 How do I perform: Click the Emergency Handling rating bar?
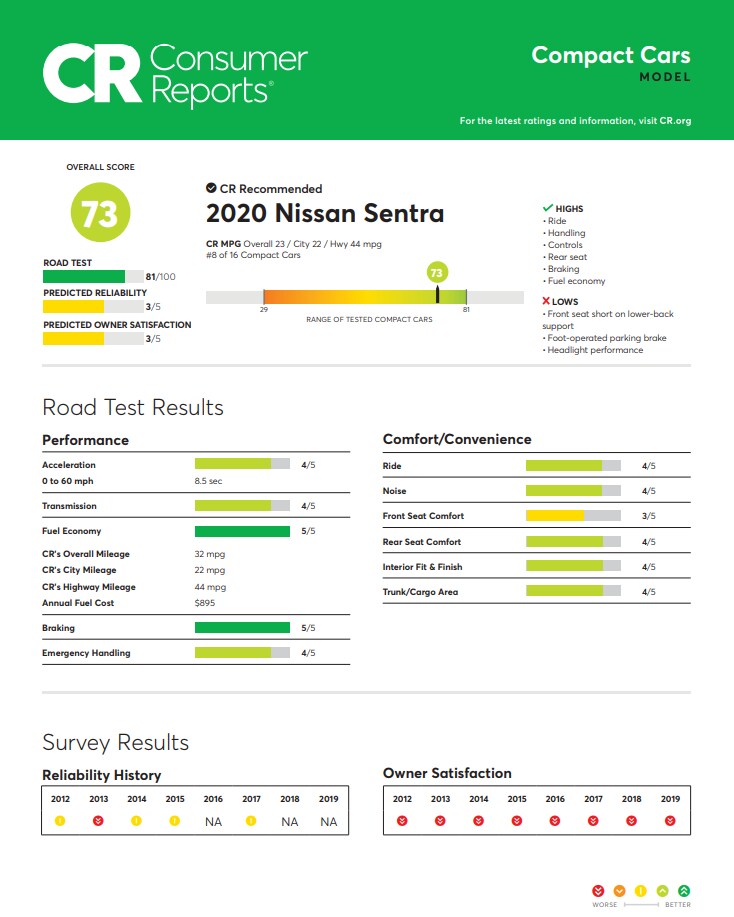(242, 653)
